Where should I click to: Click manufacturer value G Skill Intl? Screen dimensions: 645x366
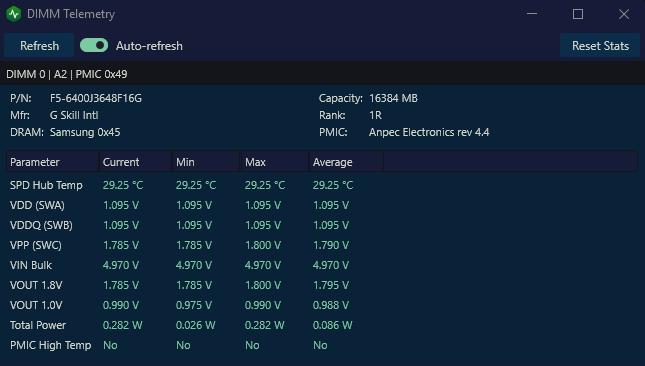[x=74, y=115]
